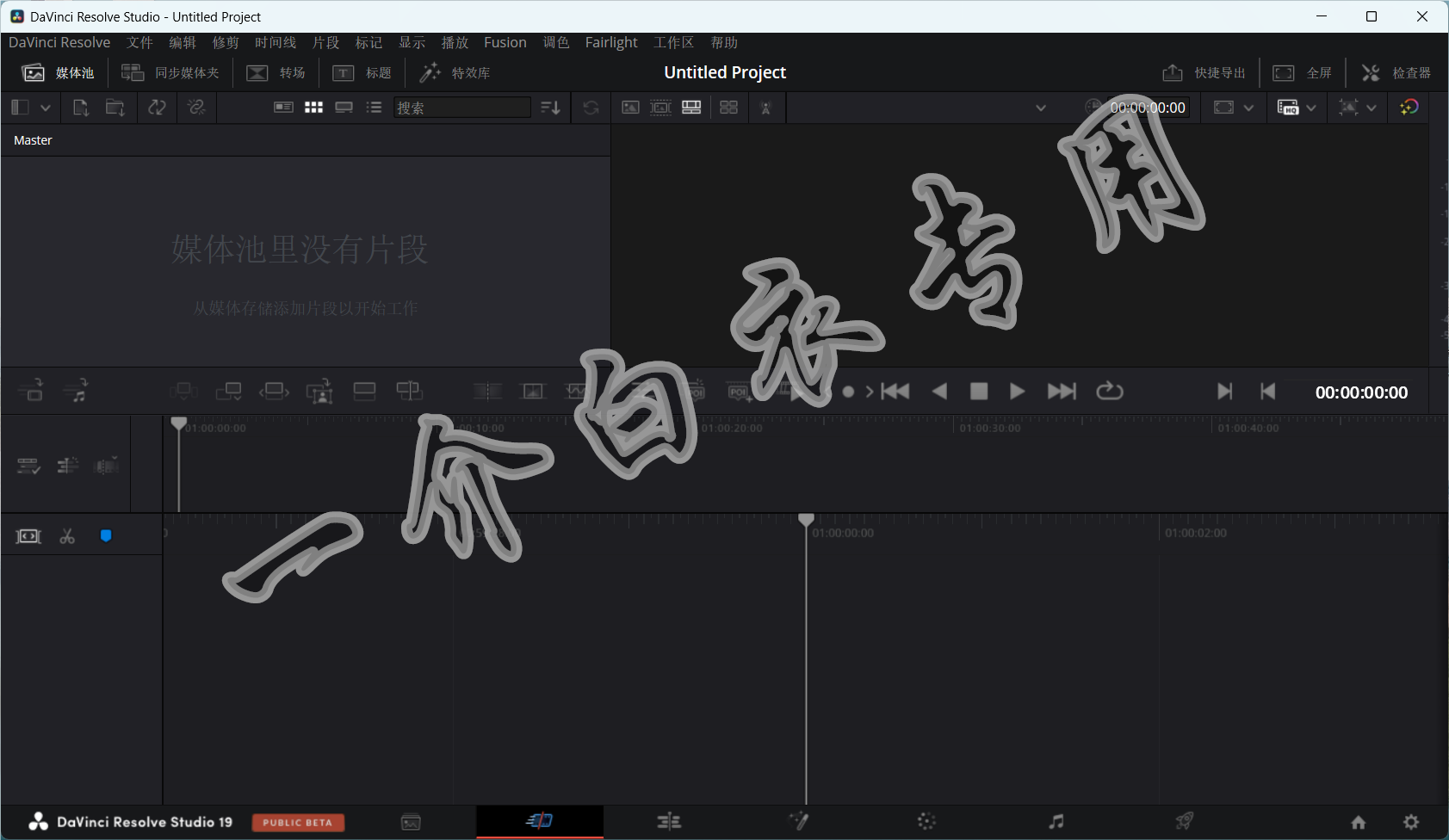This screenshot has height=840, width=1449.
Task: Open the Color page from bottom bar
Action: [x=926, y=822]
